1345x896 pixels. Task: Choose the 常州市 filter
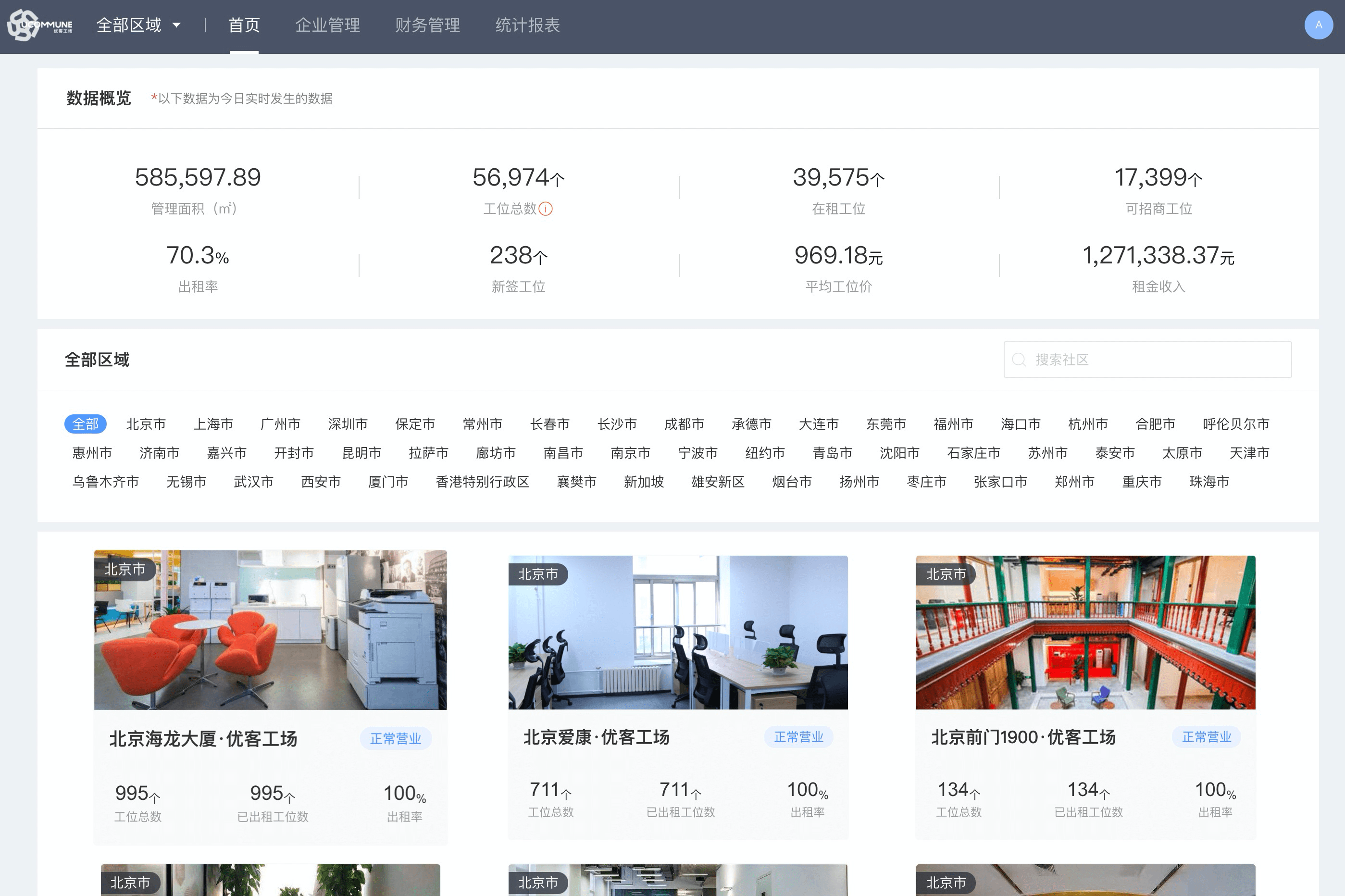coord(483,424)
